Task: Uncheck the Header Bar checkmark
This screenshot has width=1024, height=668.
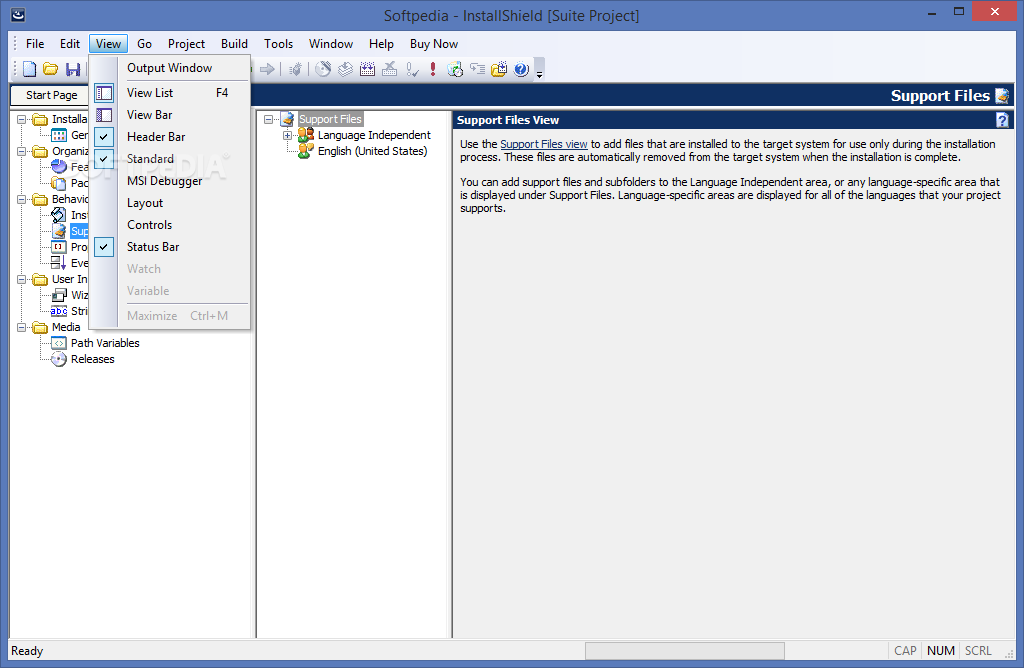Action: click(x=104, y=137)
